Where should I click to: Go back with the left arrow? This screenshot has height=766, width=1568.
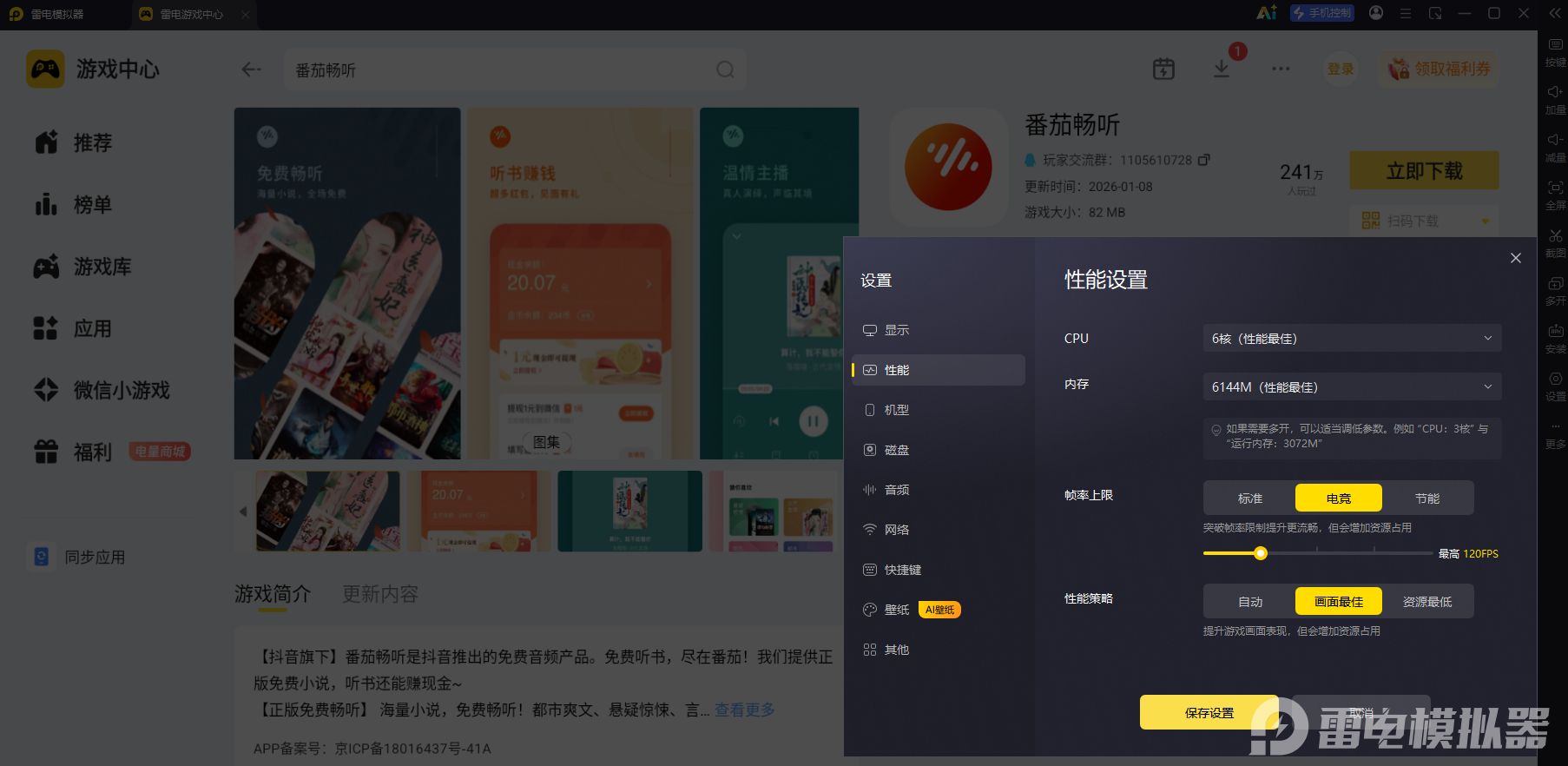252,69
